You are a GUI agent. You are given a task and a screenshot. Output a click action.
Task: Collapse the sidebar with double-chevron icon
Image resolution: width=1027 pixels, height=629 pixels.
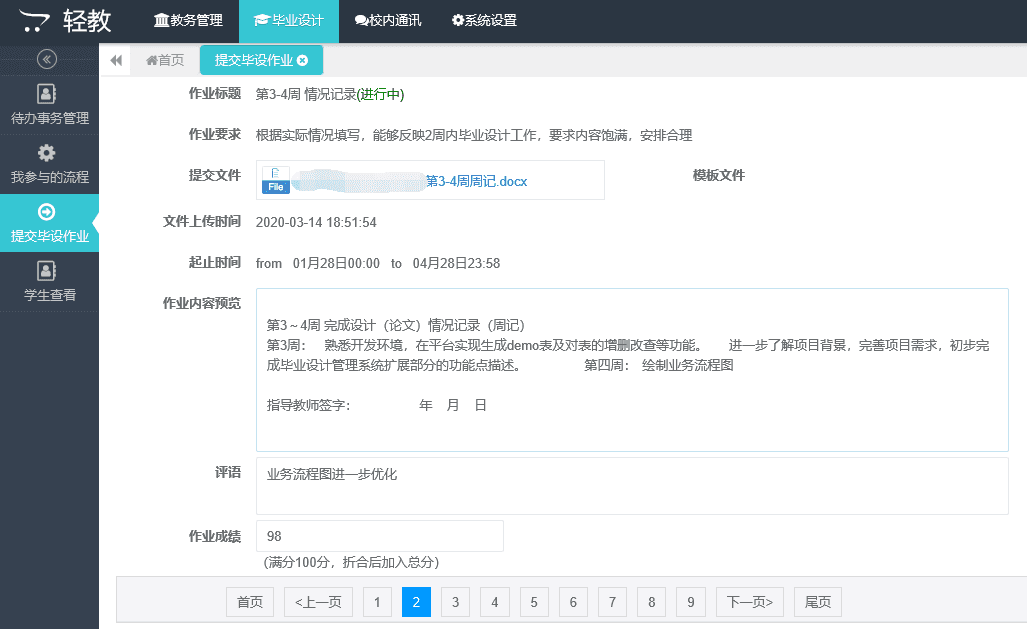47,58
